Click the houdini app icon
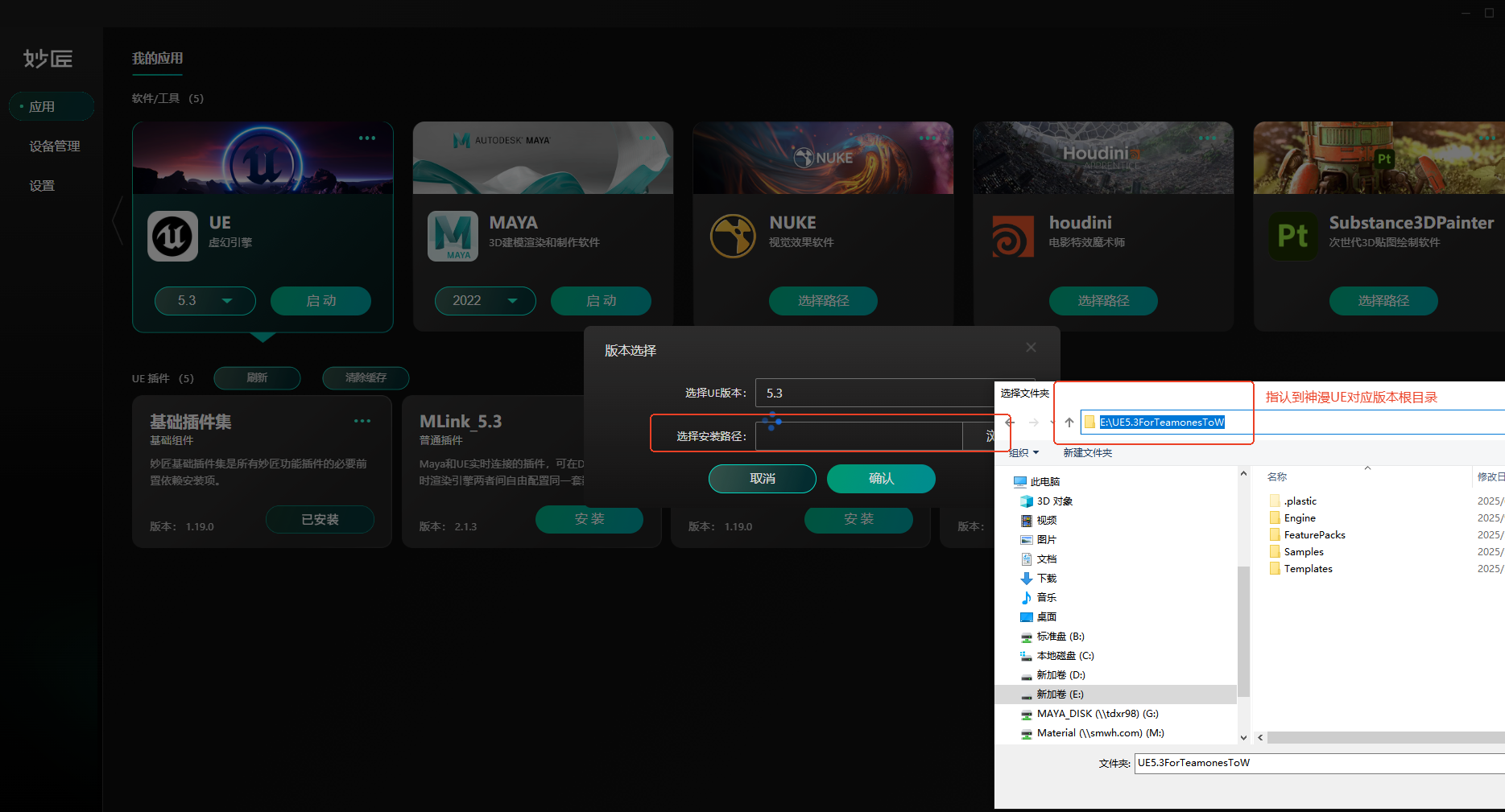 click(1013, 236)
